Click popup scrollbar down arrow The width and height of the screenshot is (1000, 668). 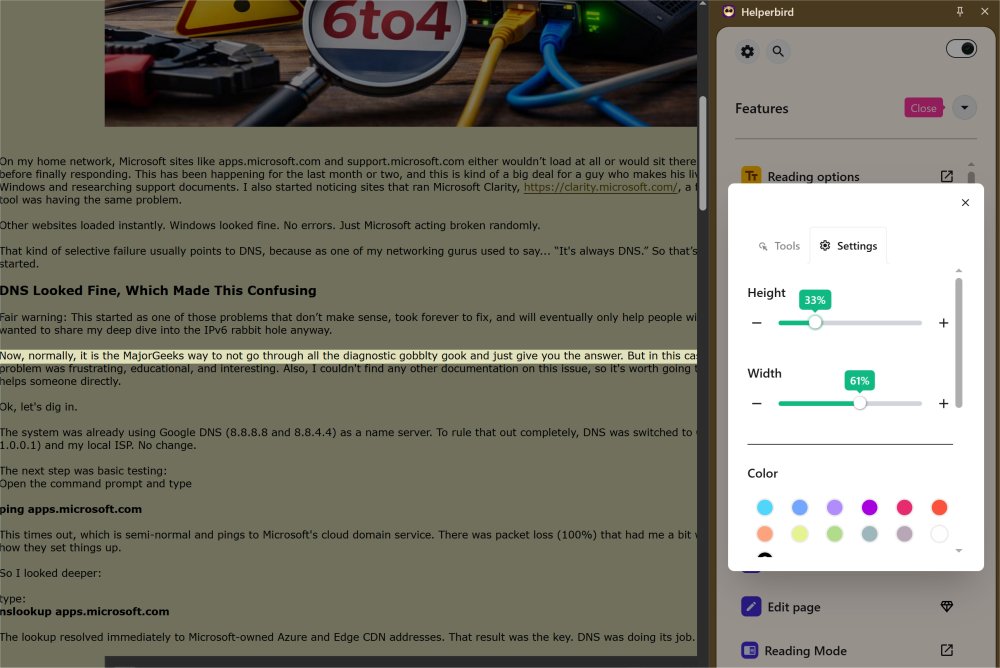click(x=959, y=551)
